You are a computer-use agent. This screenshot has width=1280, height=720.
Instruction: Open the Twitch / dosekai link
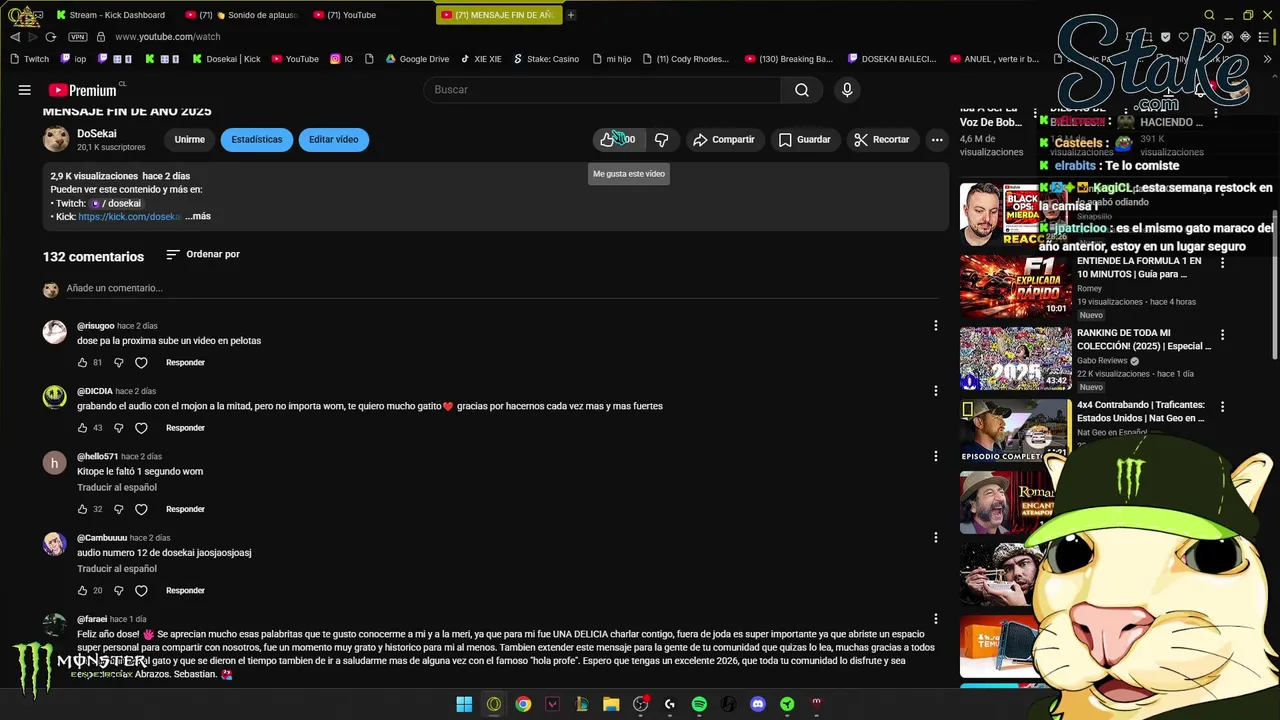point(115,204)
